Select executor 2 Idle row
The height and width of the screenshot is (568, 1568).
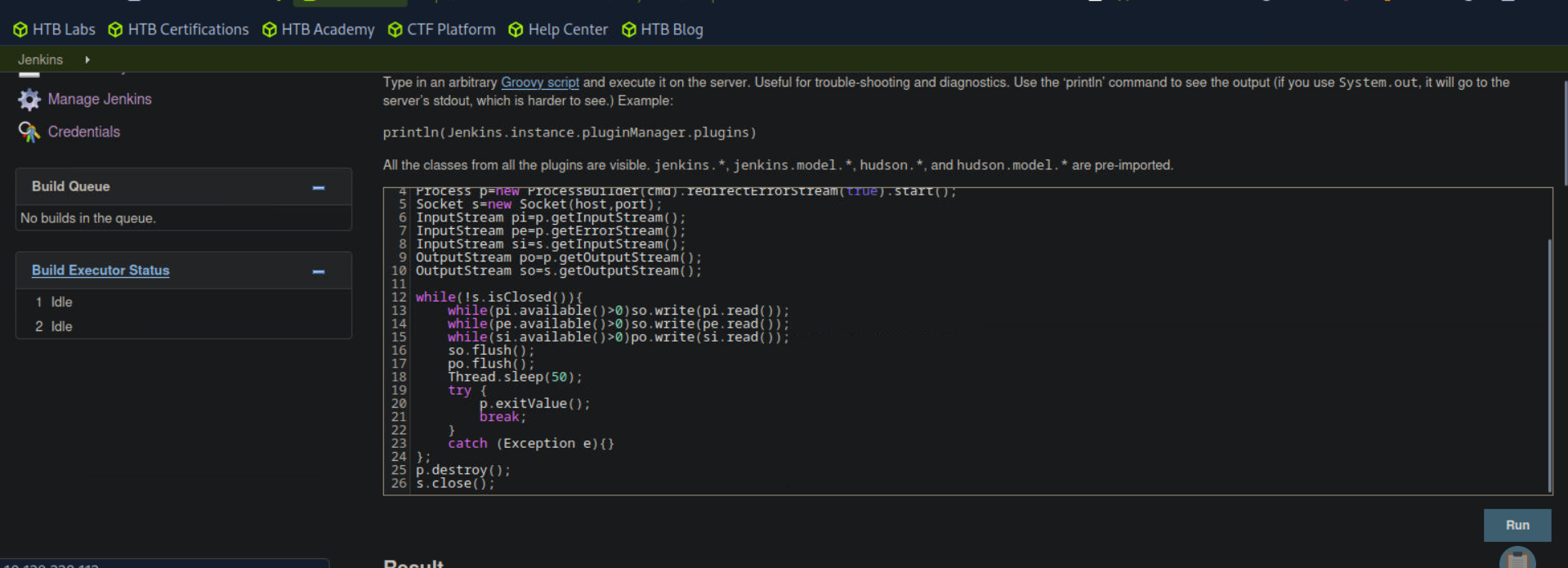(184, 326)
